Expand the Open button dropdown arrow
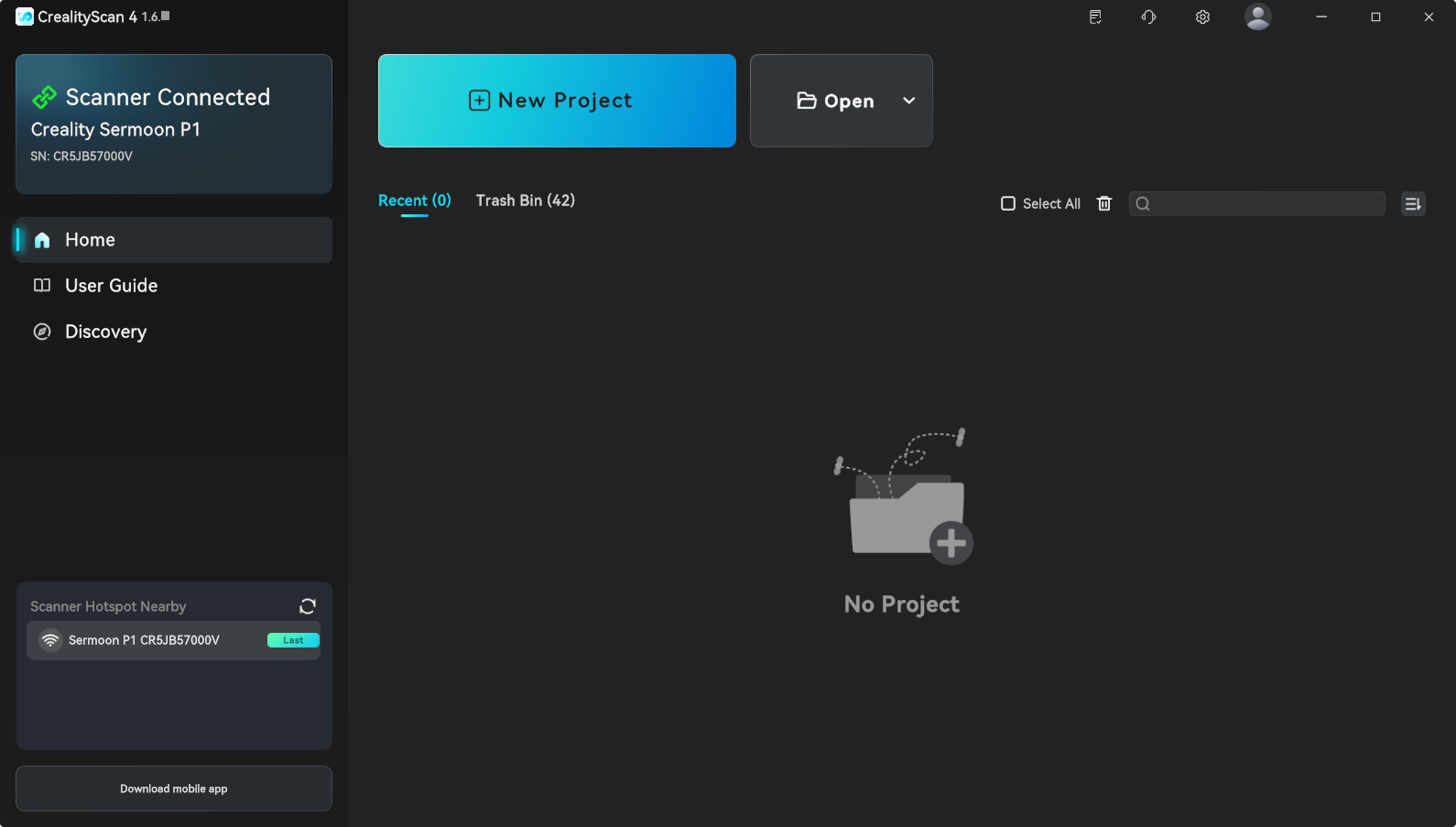Screen dimensions: 1456x827 coord(908,101)
